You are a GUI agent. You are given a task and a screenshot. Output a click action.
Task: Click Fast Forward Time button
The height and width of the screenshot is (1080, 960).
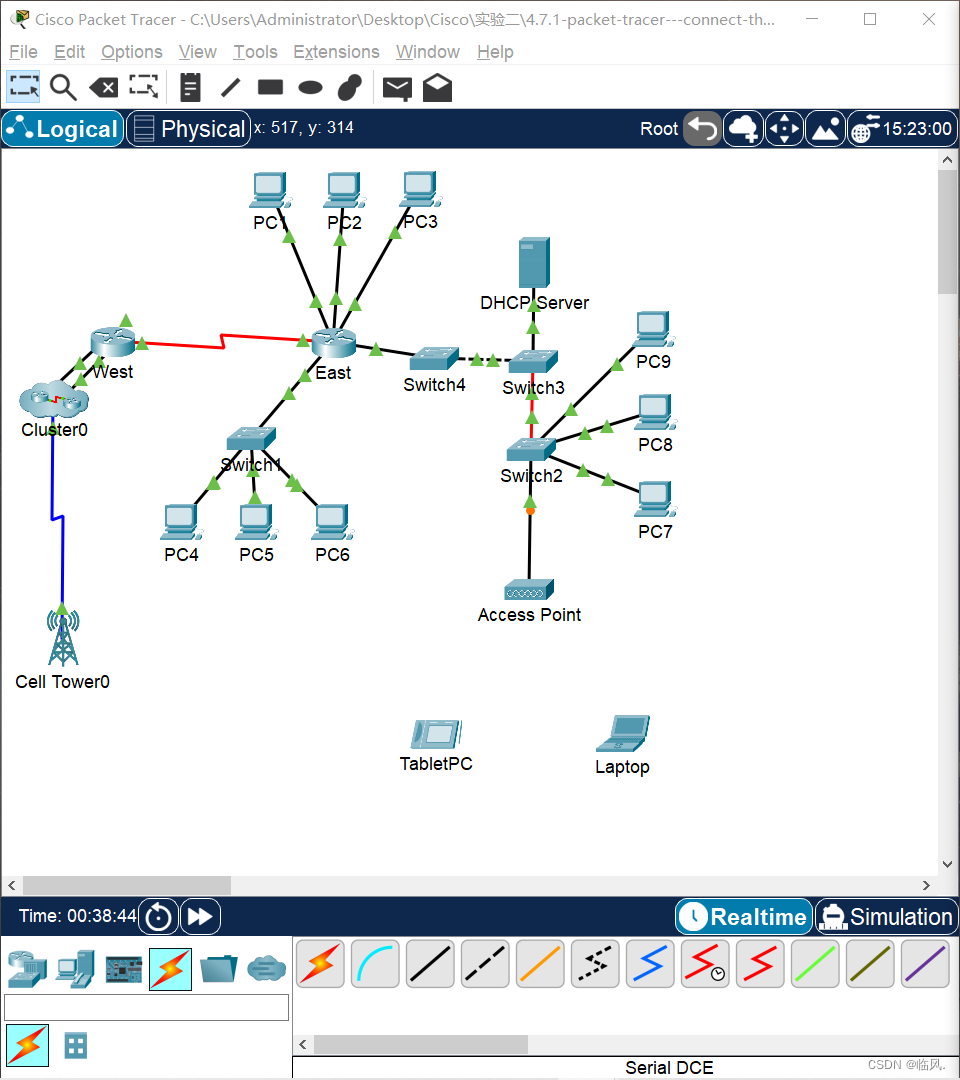coord(200,917)
